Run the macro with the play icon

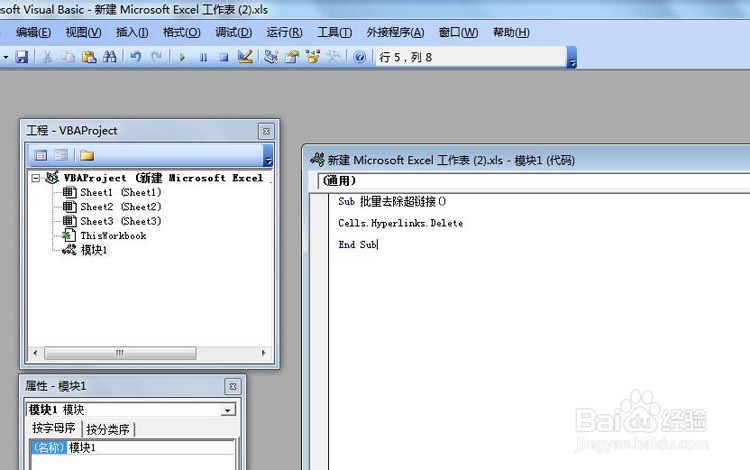tap(182, 57)
